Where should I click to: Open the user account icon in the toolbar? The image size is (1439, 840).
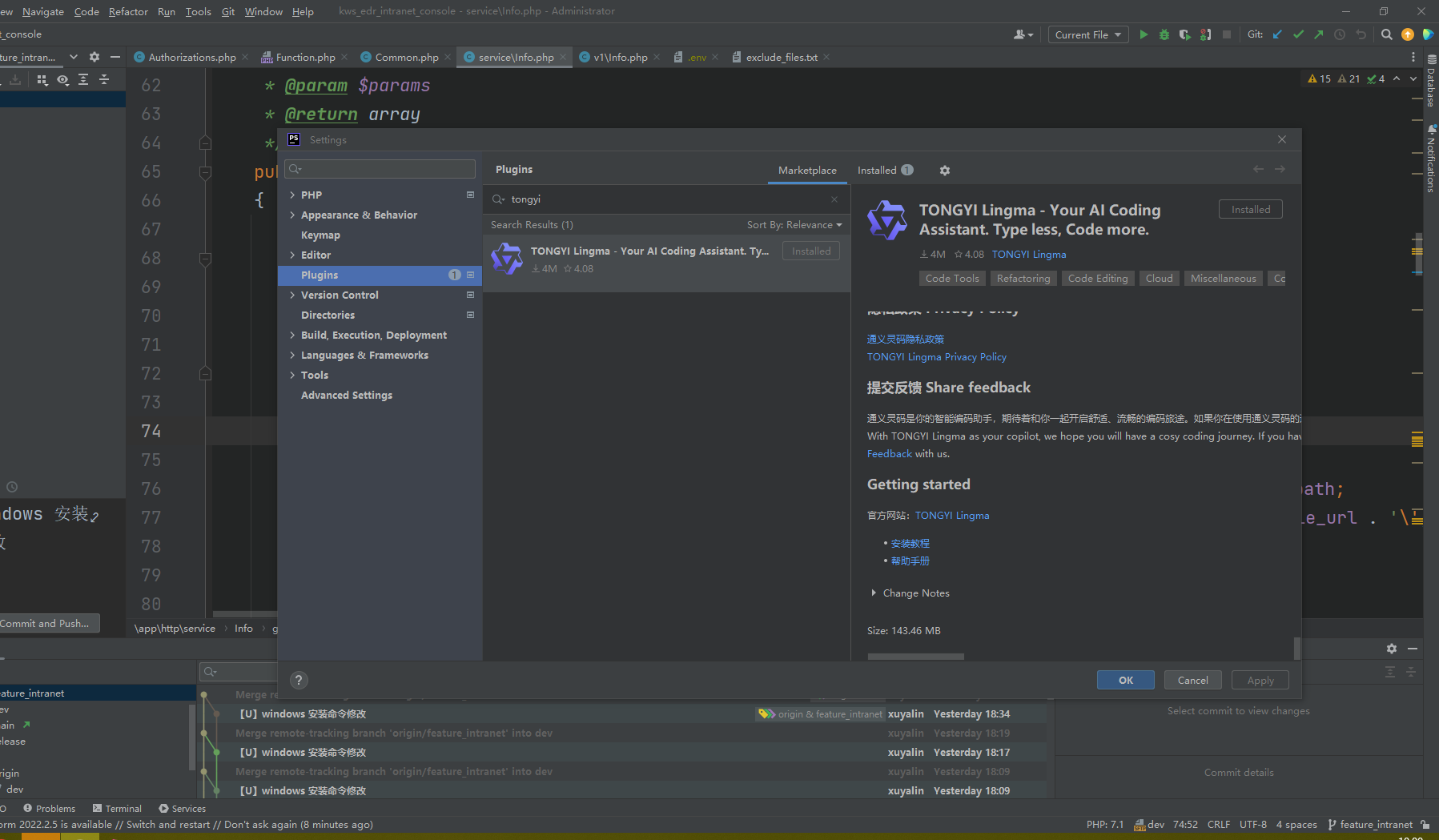(x=1023, y=34)
